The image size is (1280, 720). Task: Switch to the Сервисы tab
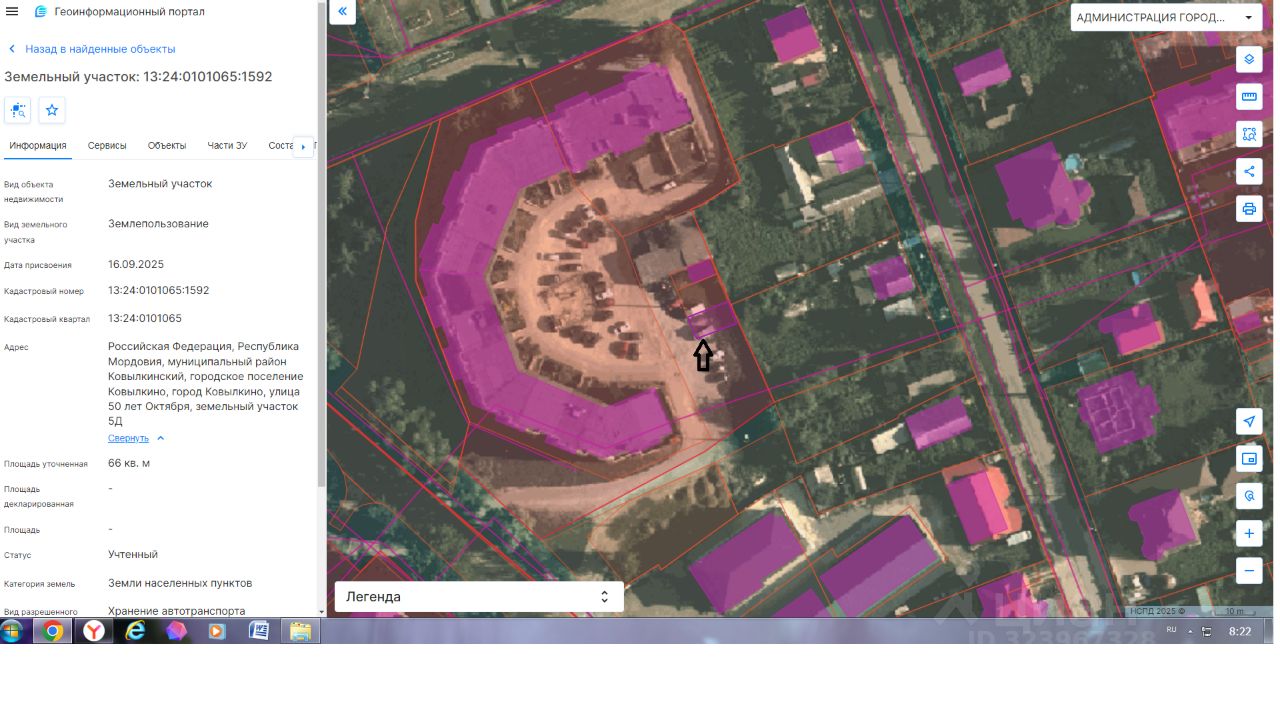[107, 146]
